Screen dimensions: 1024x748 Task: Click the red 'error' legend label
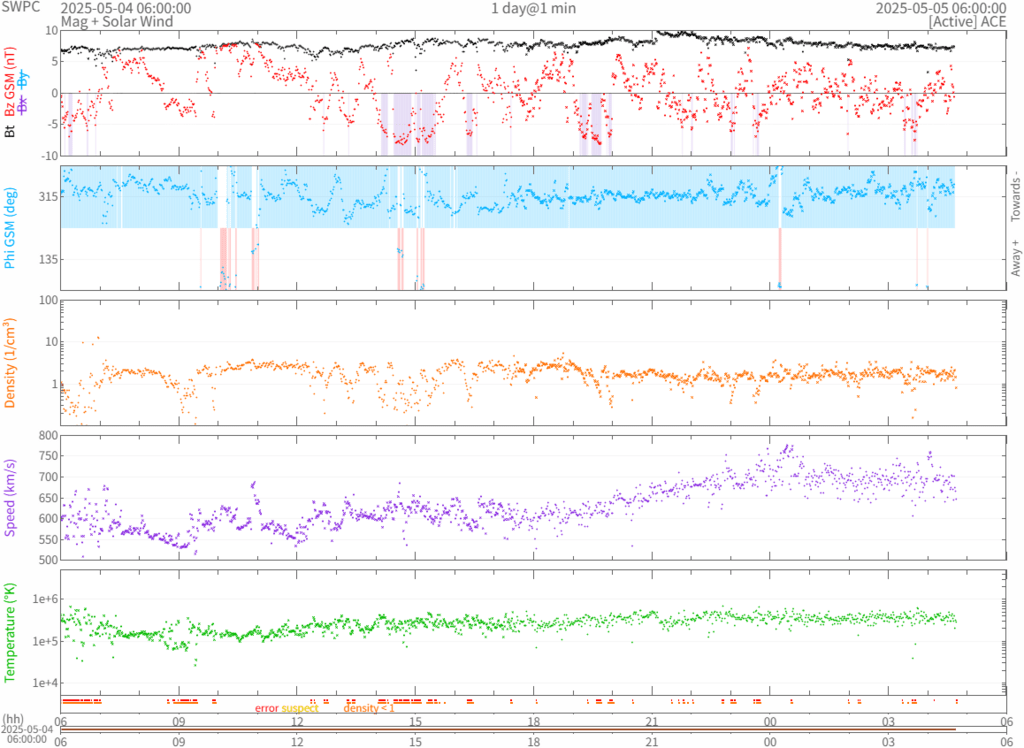tap(266, 708)
